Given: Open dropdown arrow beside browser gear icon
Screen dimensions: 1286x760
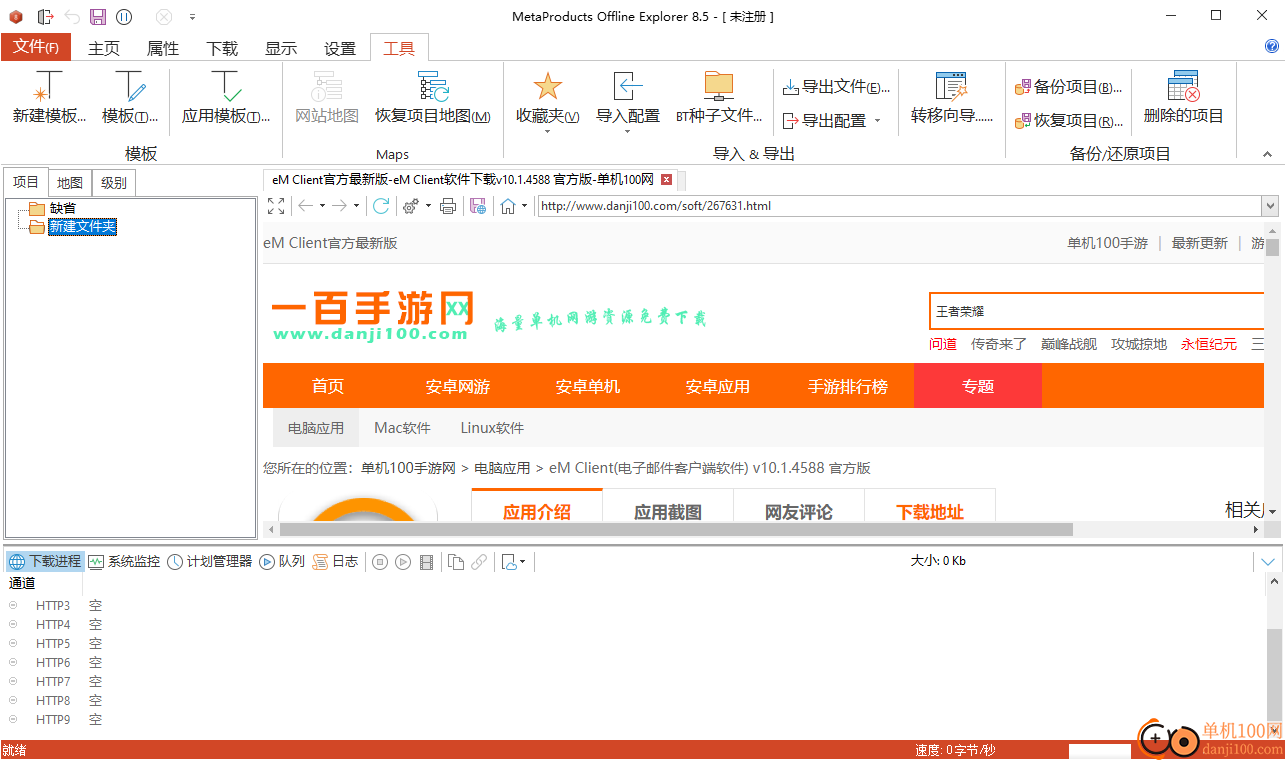Looking at the screenshot, I should click(428, 206).
